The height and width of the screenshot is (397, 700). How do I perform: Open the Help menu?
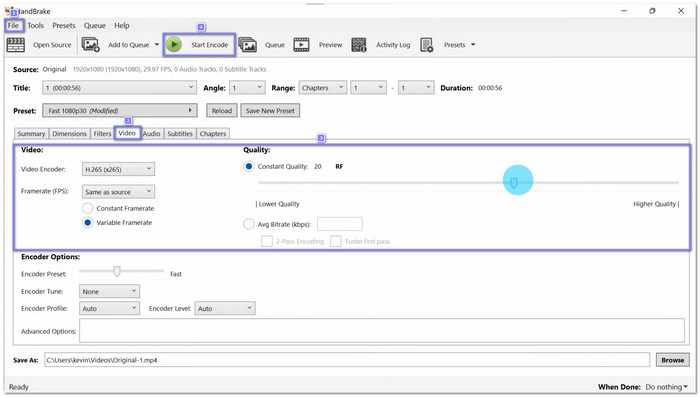[x=121, y=25]
